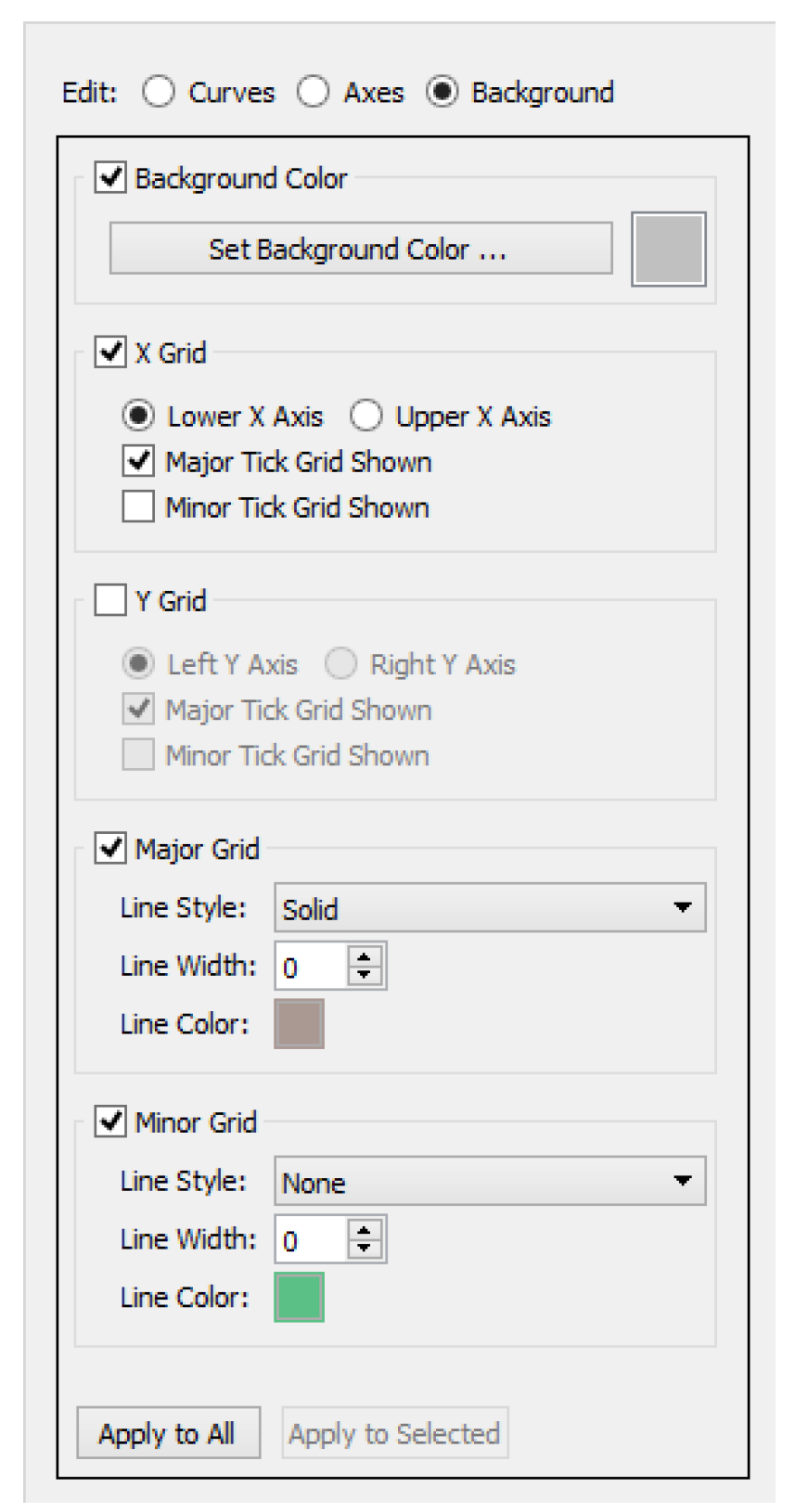Click the green Minor Grid color swatch
Viewport: 795px width, 1512px height.
pyautogui.click(x=299, y=1297)
